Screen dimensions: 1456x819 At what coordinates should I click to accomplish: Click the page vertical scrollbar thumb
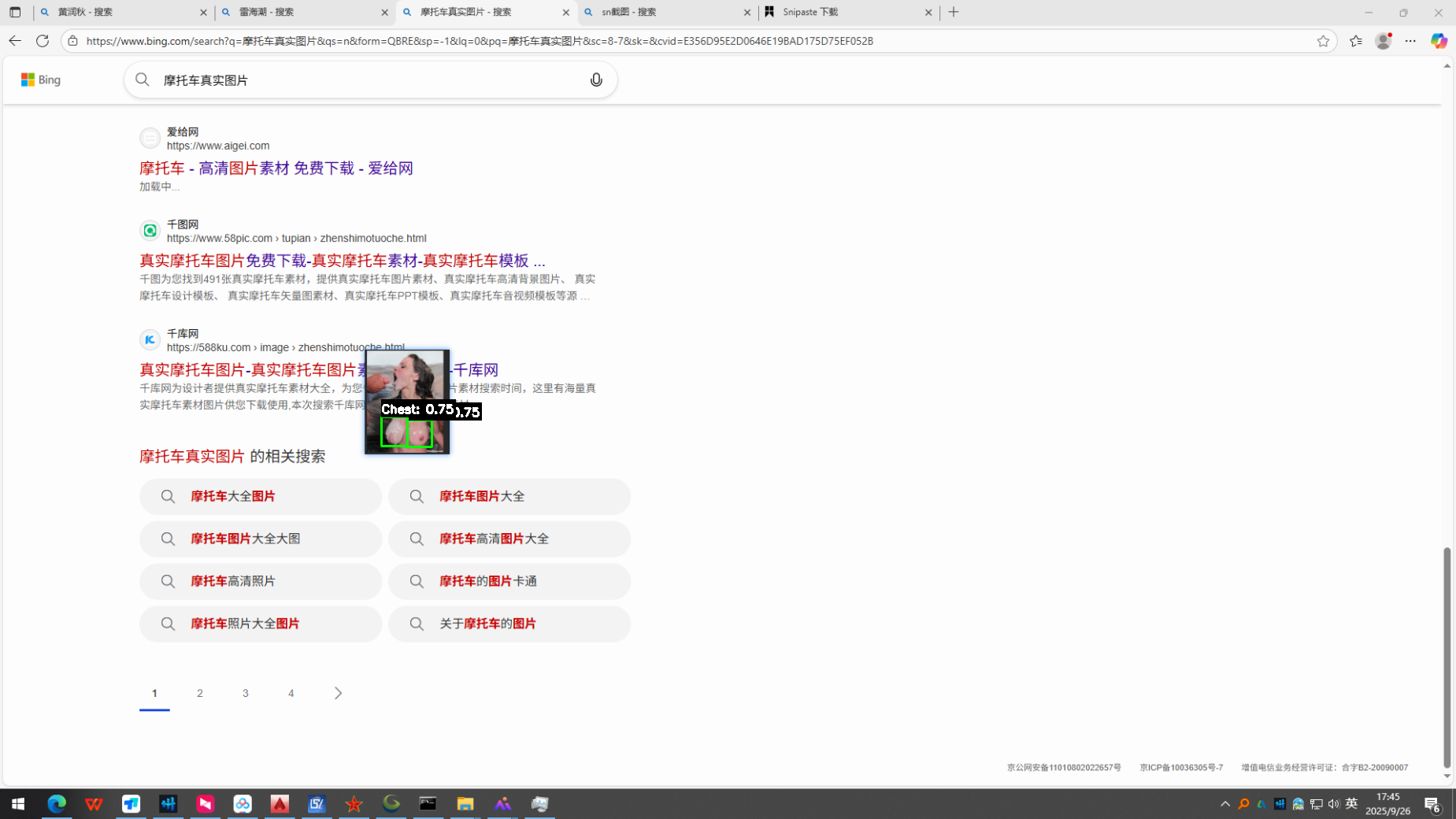click(x=1447, y=657)
